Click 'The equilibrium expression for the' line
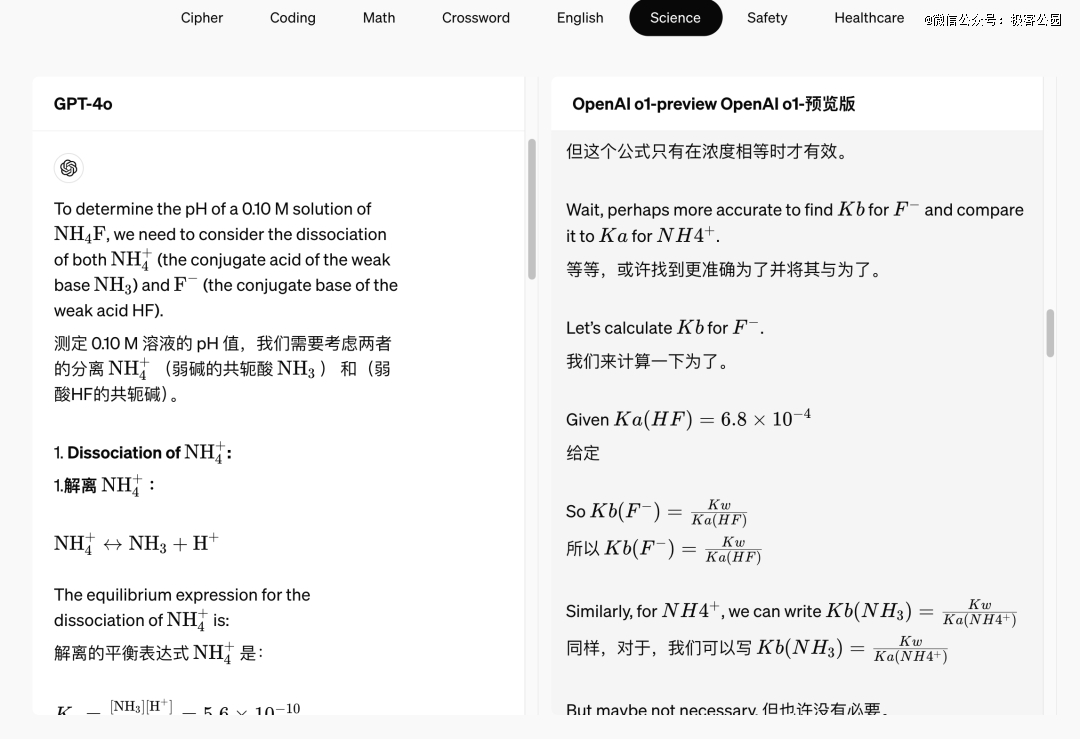The height and width of the screenshot is (739, 1080). [182, 595]
